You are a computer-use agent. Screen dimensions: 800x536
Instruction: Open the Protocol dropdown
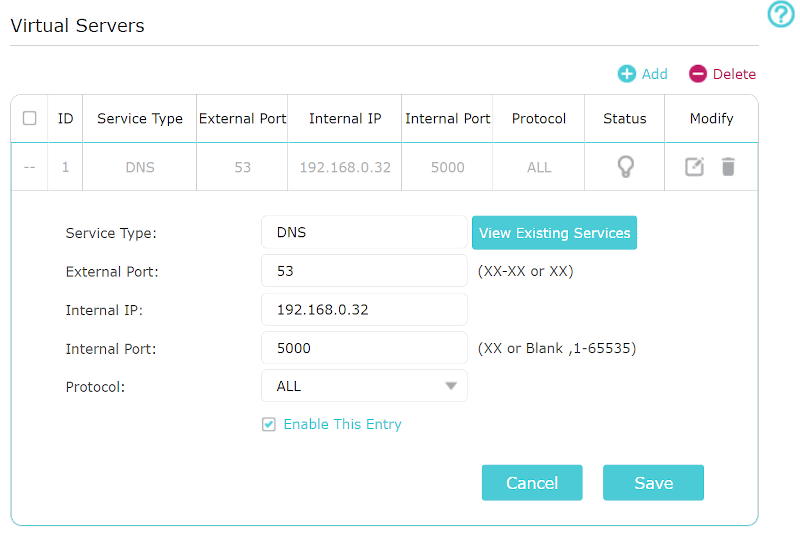click(364, 386)
